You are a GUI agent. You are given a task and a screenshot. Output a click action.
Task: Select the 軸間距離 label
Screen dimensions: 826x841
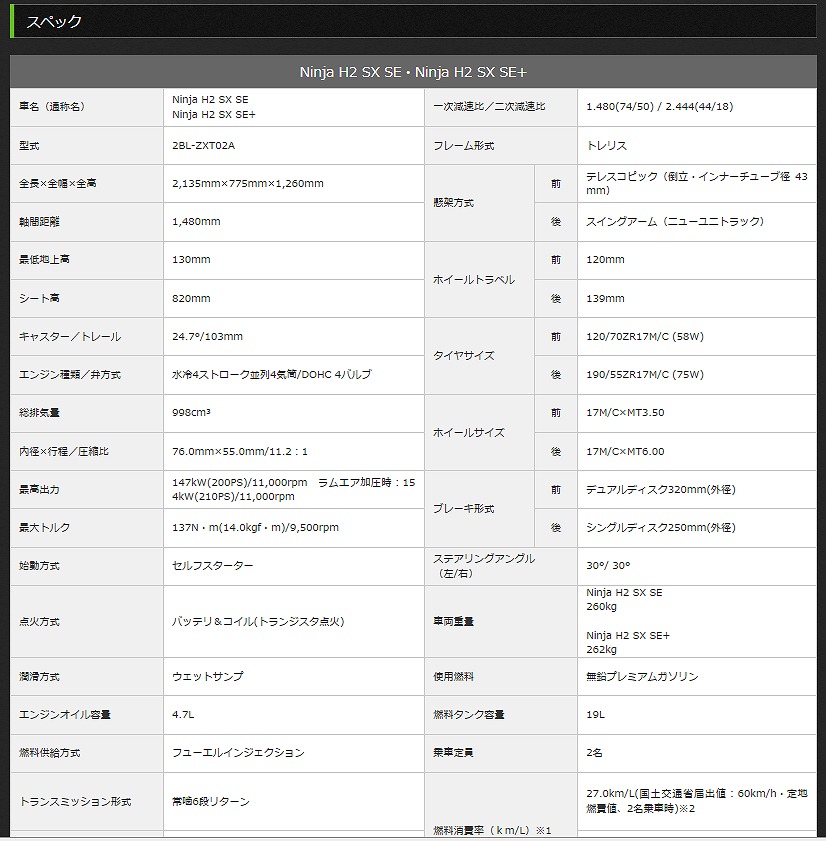tap(39, 222)
